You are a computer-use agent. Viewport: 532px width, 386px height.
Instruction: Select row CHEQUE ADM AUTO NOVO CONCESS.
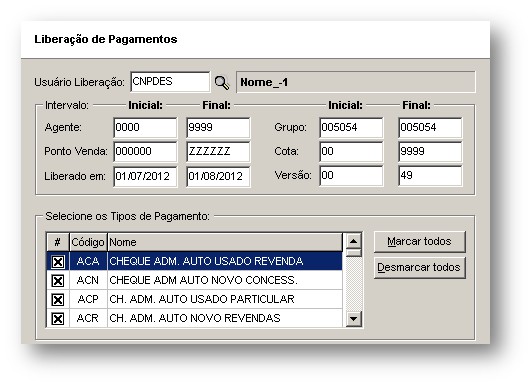point(194,280)
